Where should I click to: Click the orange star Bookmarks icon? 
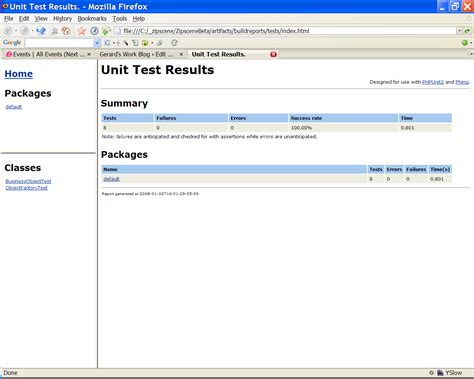[x=81, y=31]
